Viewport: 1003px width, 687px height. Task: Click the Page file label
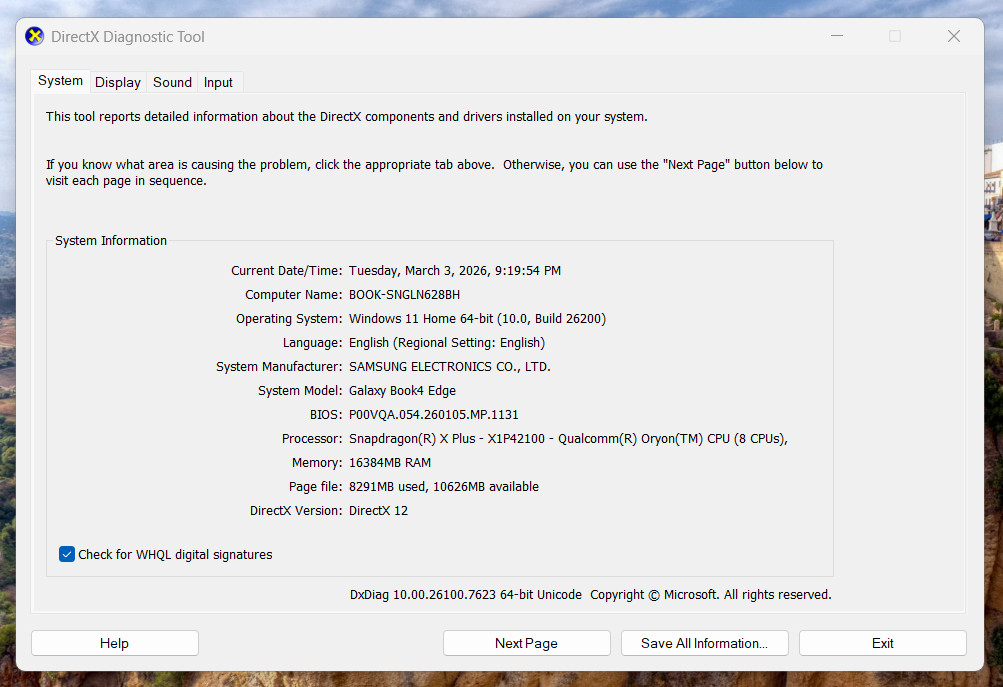click(315, 487)
